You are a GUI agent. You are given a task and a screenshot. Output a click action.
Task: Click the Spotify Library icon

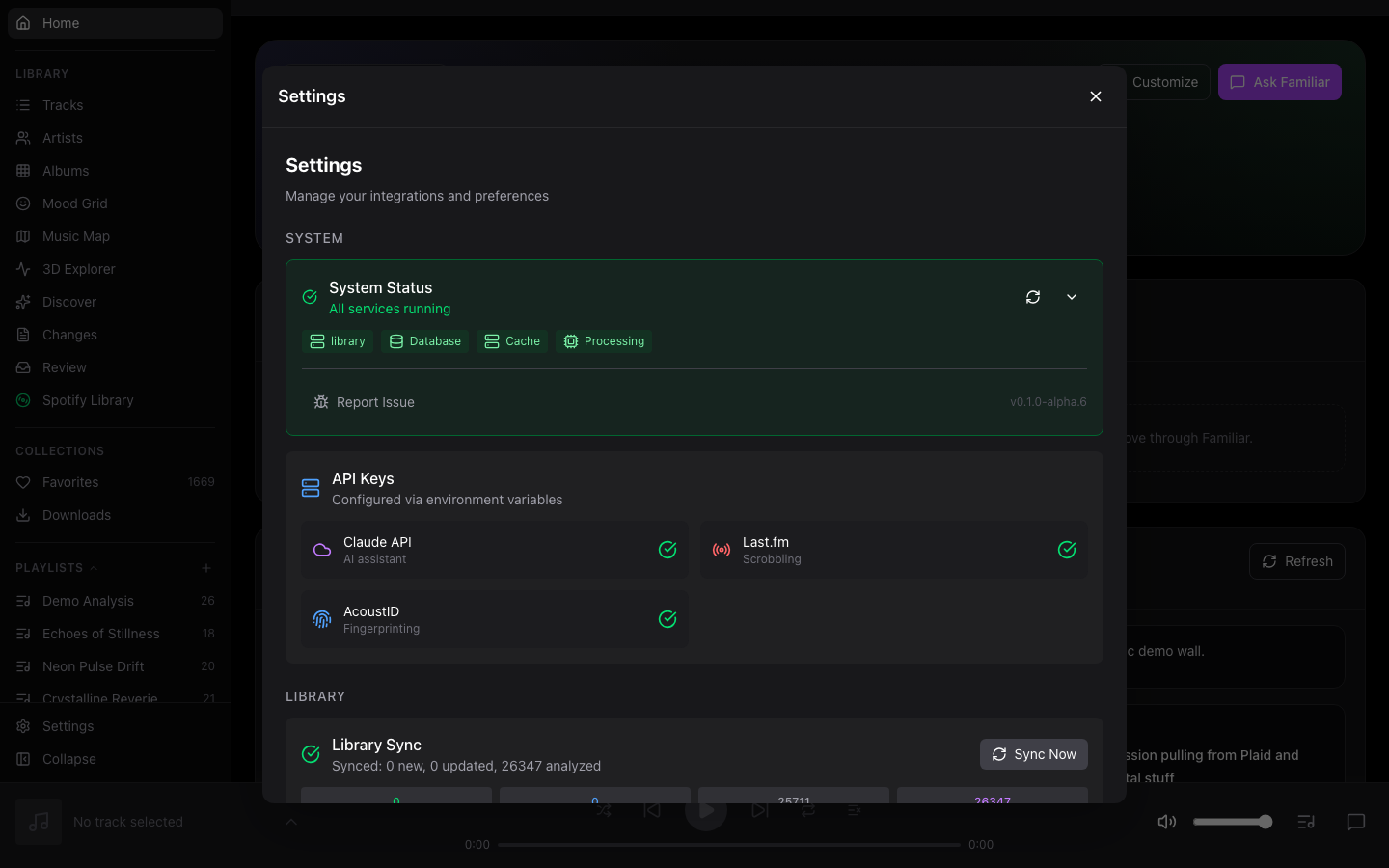[23, 400]
